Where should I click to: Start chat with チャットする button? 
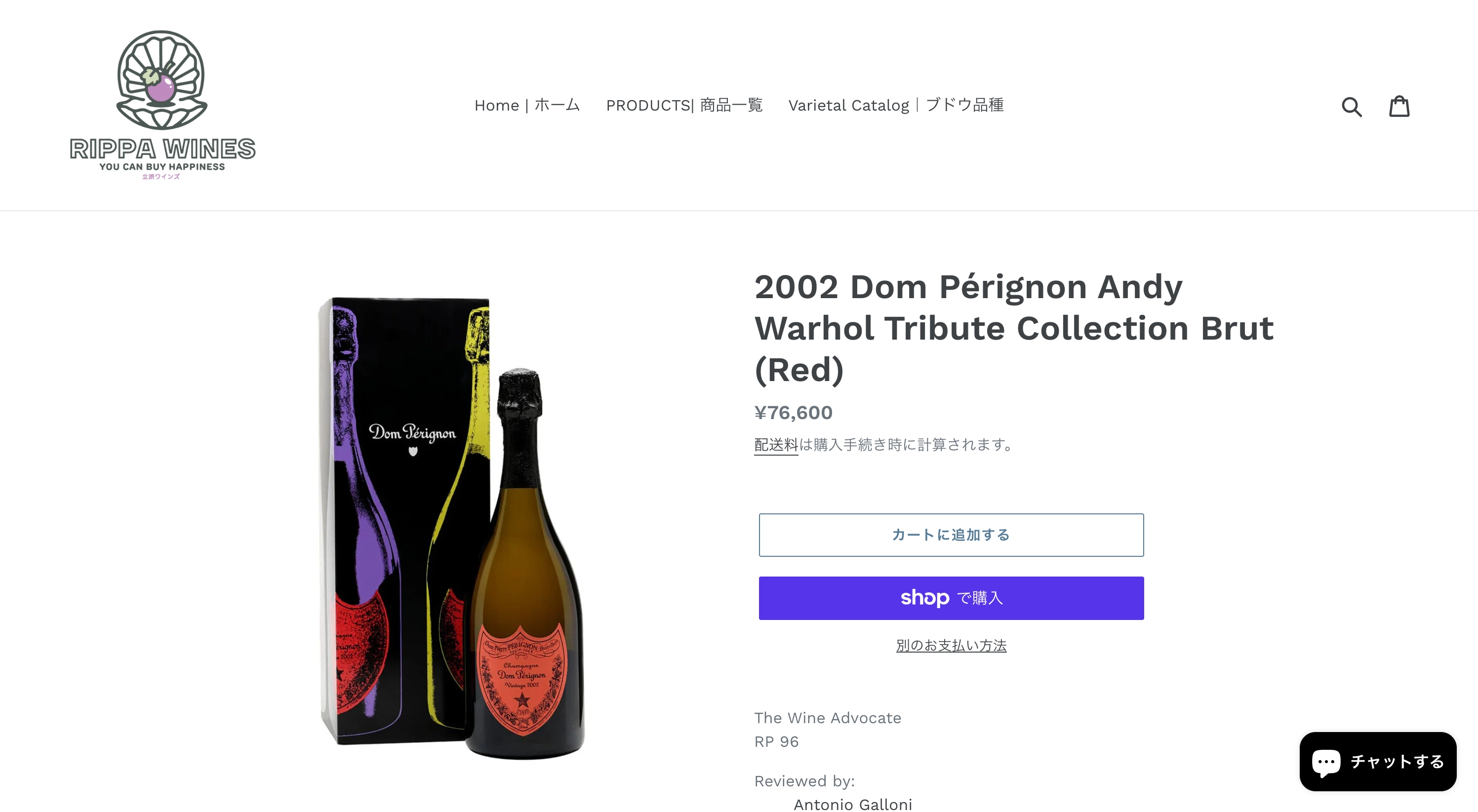tap(1397, 762)
